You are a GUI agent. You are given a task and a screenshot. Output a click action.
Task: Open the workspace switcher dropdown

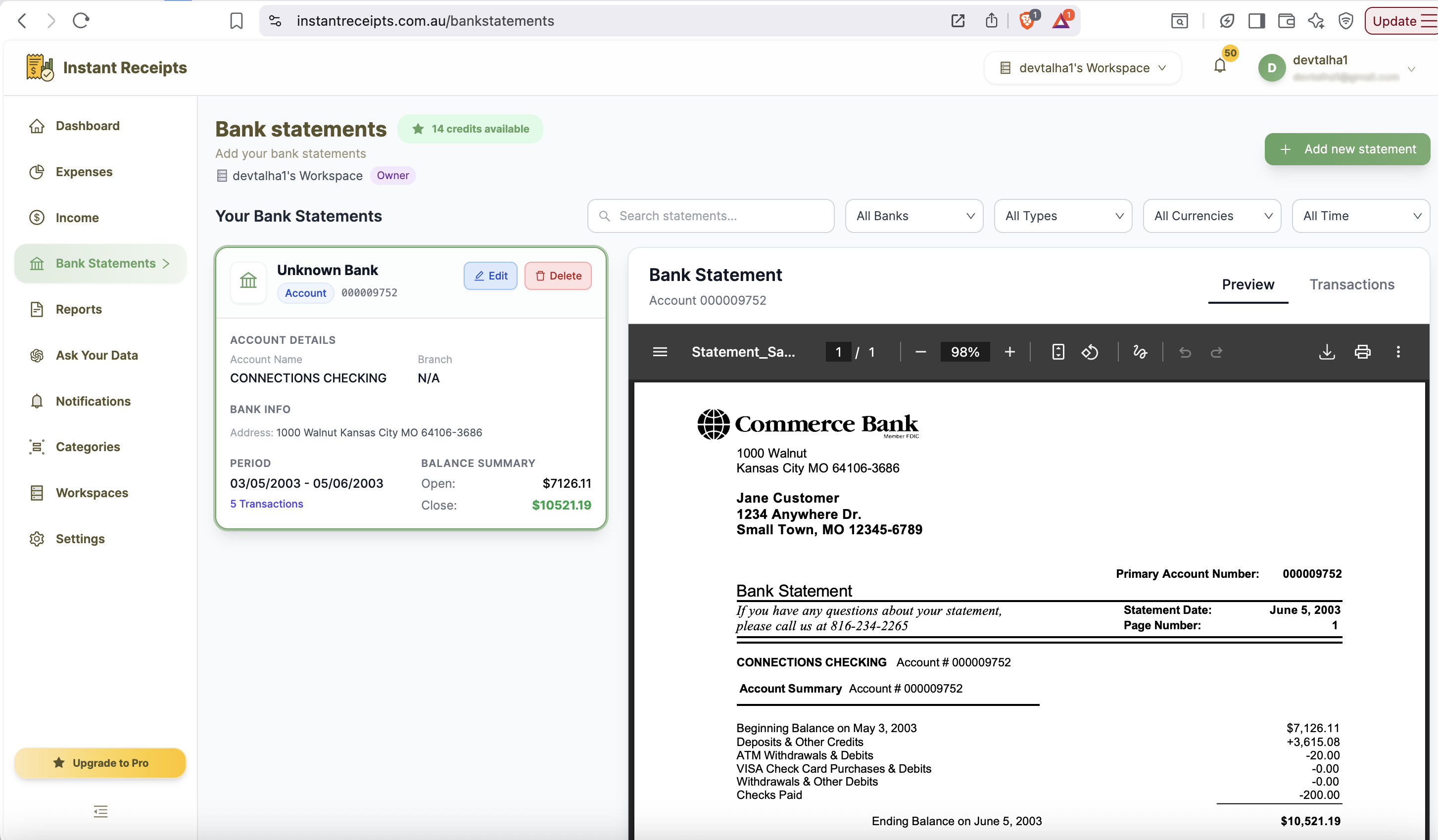point(1083,68)
